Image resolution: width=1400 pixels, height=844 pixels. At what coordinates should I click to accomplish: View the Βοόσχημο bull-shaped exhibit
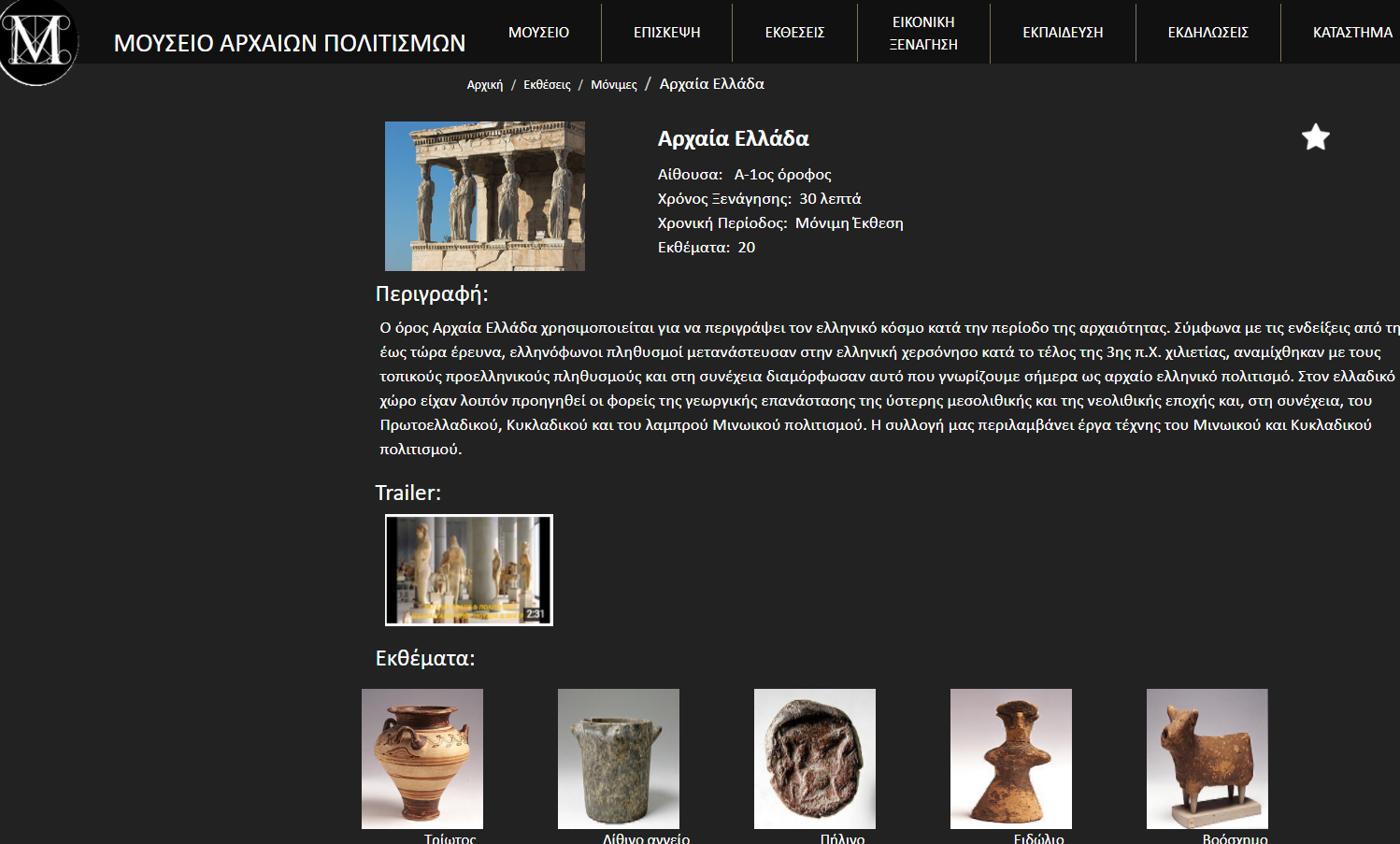coord(1207,759)
